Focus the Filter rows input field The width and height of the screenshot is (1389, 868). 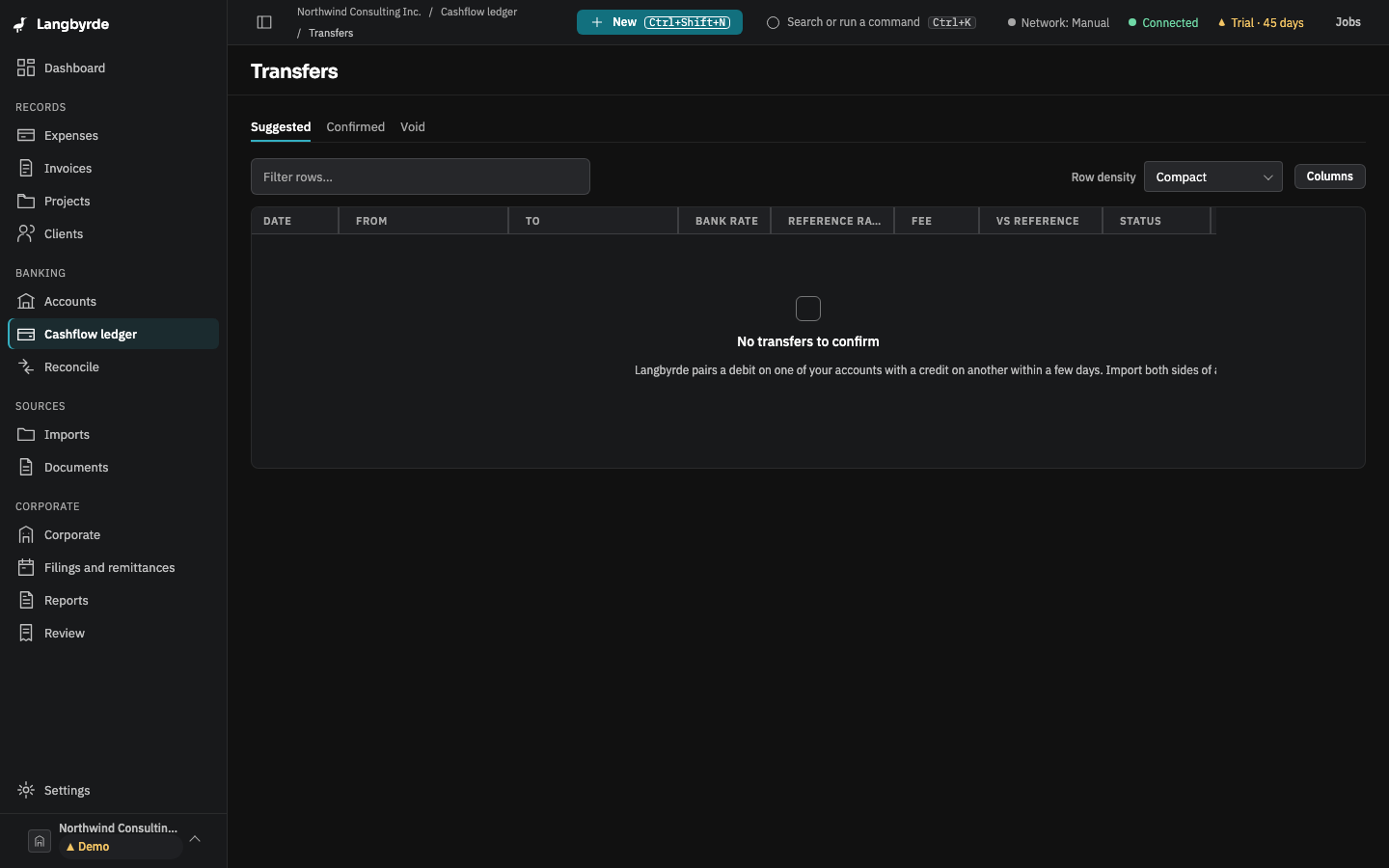[421, 176]
